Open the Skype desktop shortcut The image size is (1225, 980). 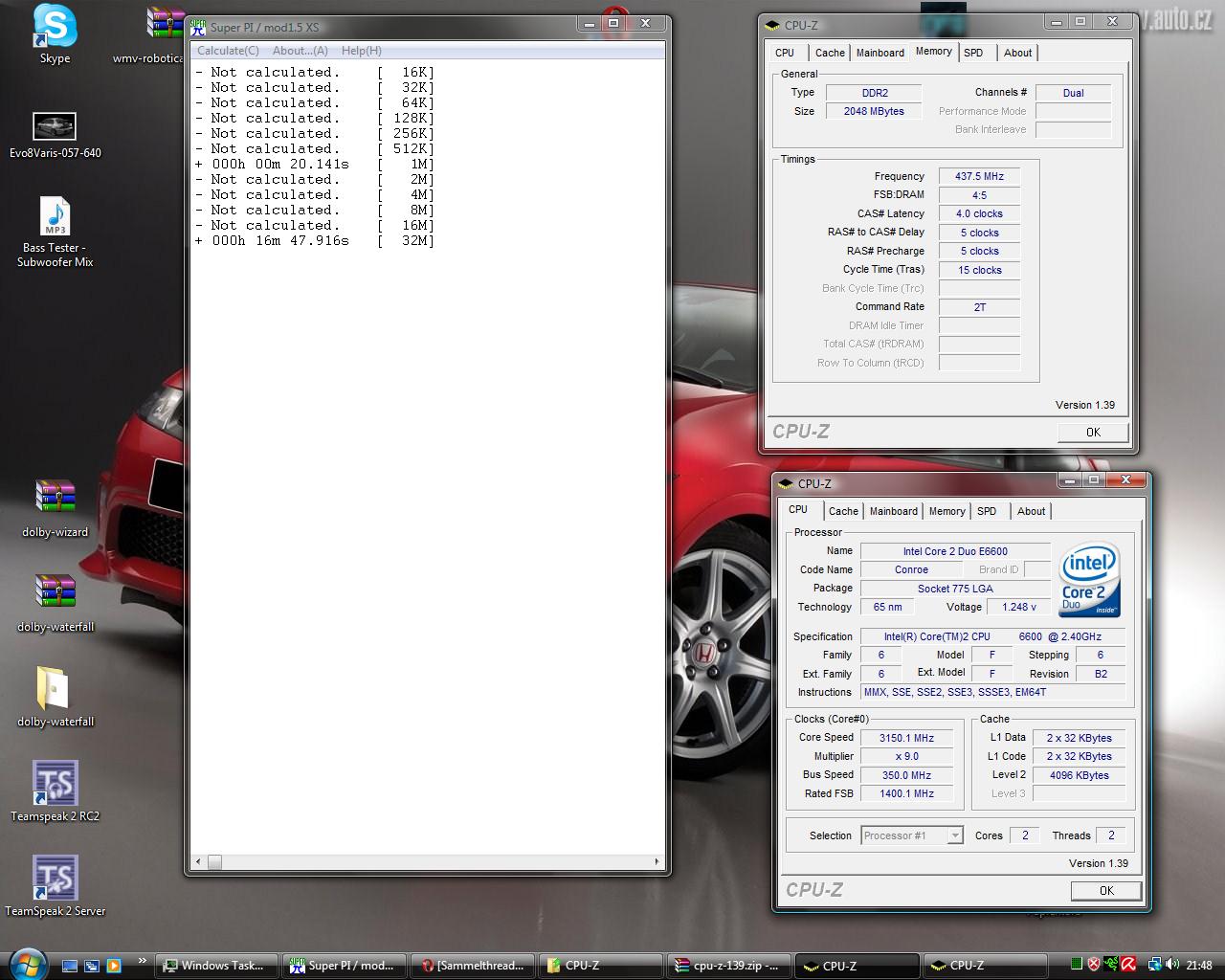coord(55,26)
